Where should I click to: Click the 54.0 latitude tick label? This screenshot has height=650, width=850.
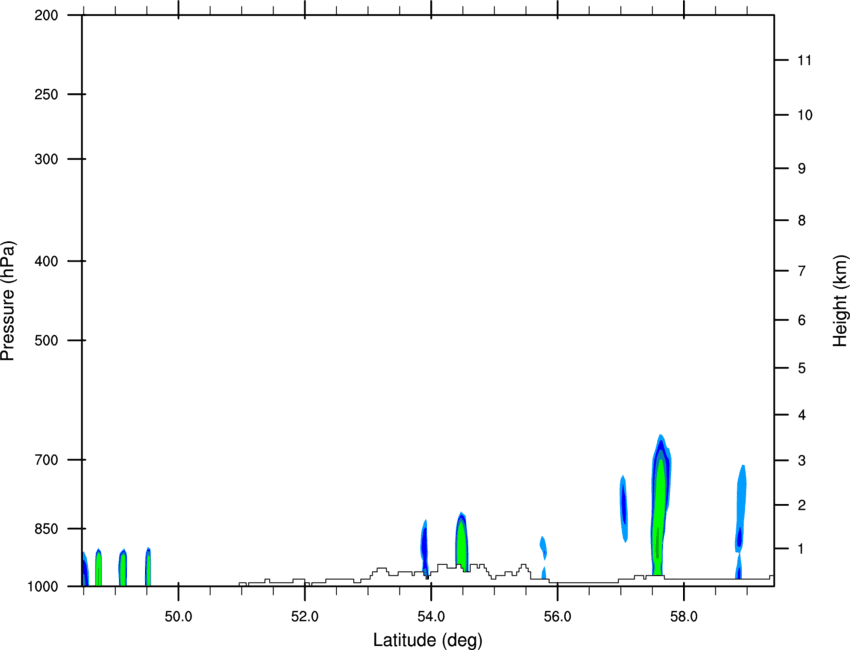431,617
